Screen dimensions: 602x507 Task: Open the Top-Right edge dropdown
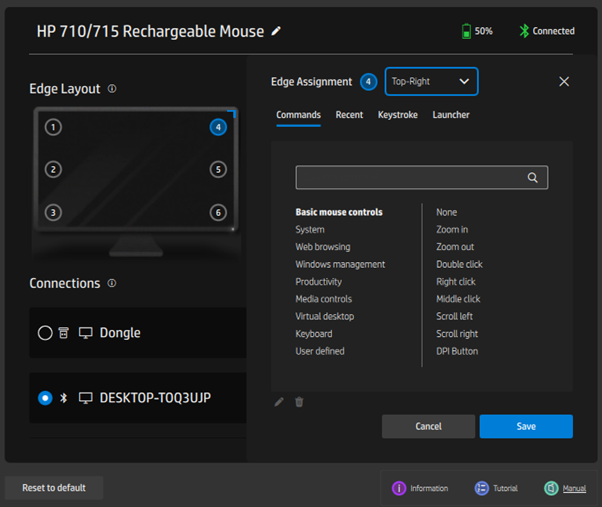point(432,81)
